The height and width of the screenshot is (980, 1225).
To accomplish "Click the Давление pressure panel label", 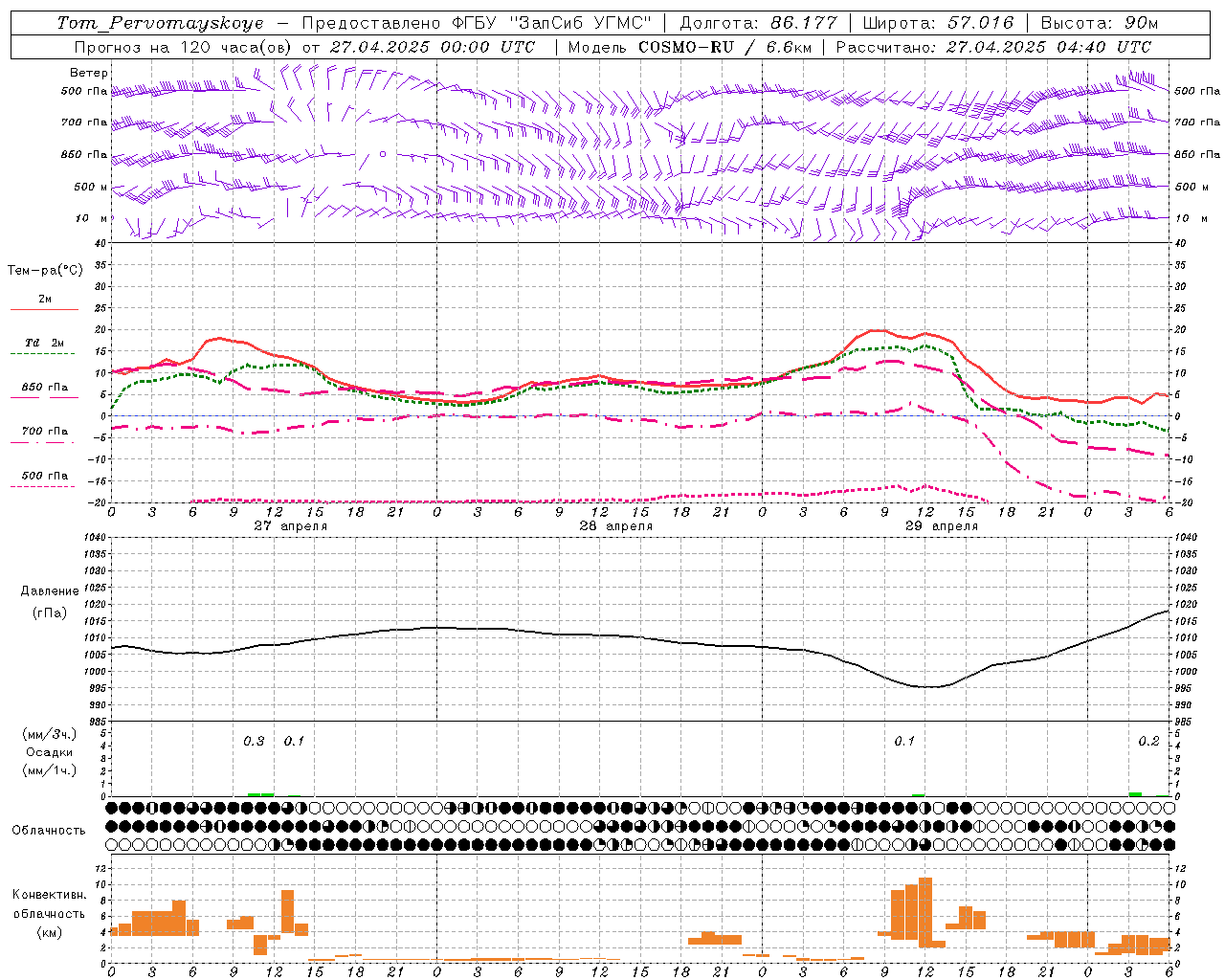I will 49,591.
